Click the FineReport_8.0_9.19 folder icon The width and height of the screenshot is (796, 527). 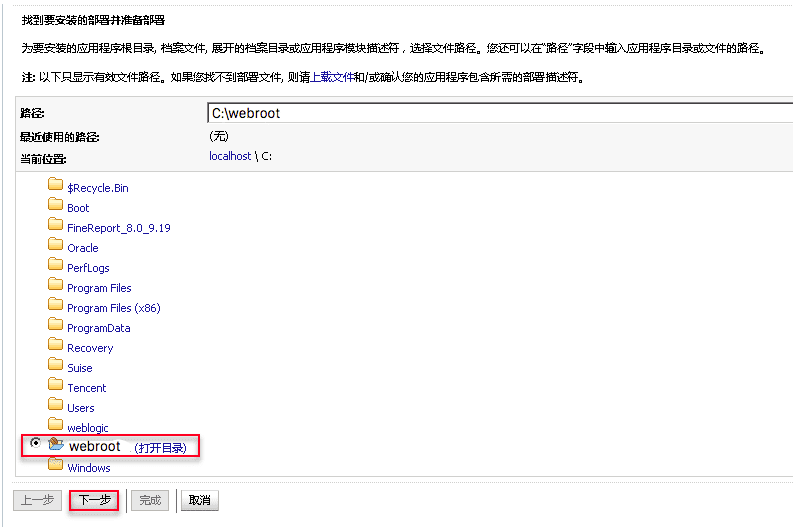55,224
